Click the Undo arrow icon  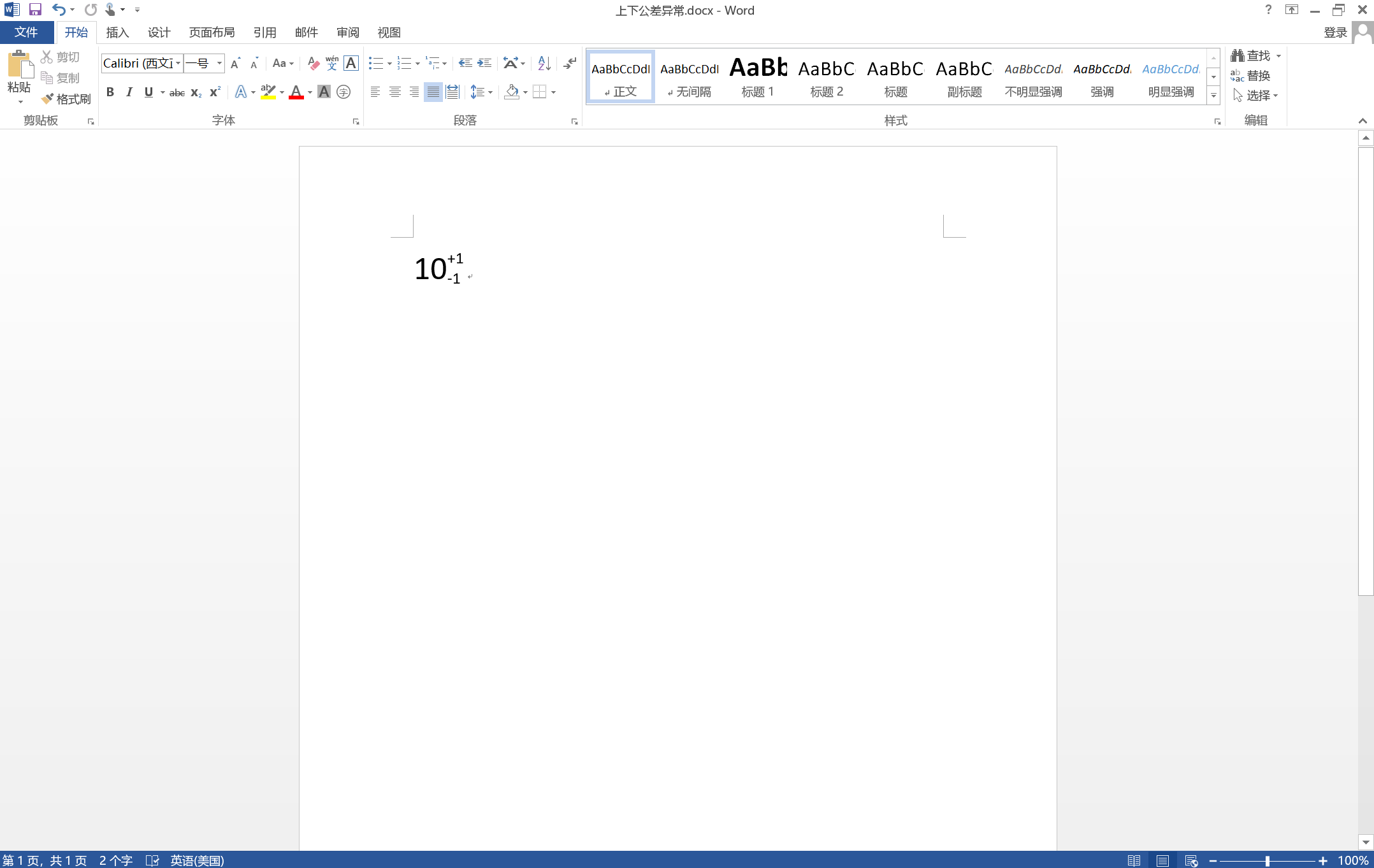tap(59, 10)
